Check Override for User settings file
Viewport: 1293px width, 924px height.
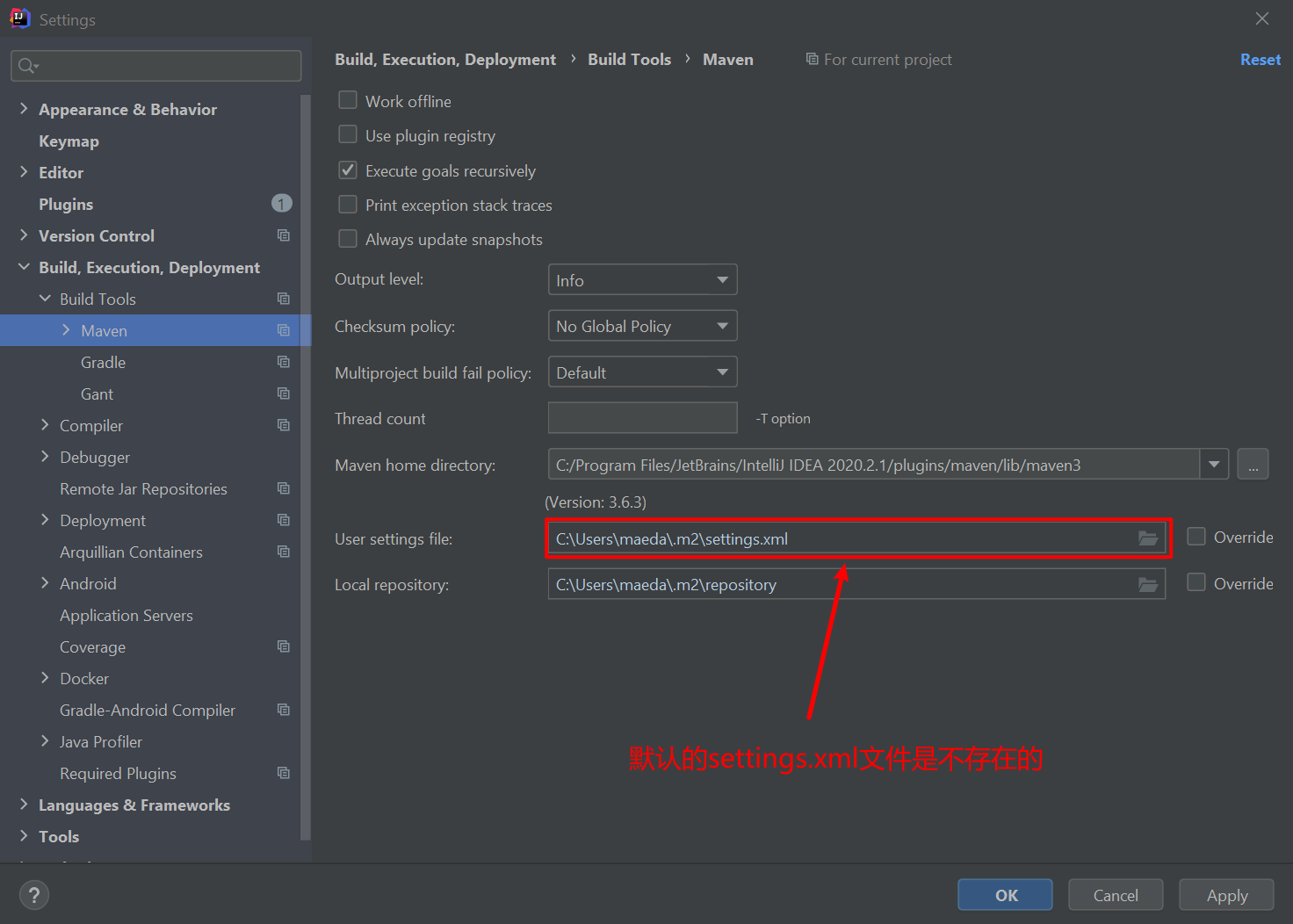pos(1196,537)
